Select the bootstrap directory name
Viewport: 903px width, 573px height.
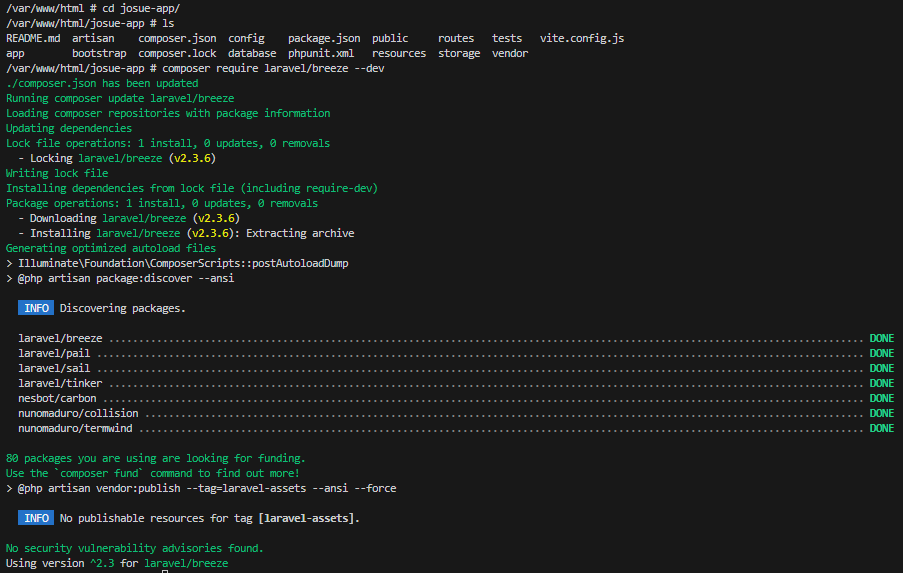(99, 54)
